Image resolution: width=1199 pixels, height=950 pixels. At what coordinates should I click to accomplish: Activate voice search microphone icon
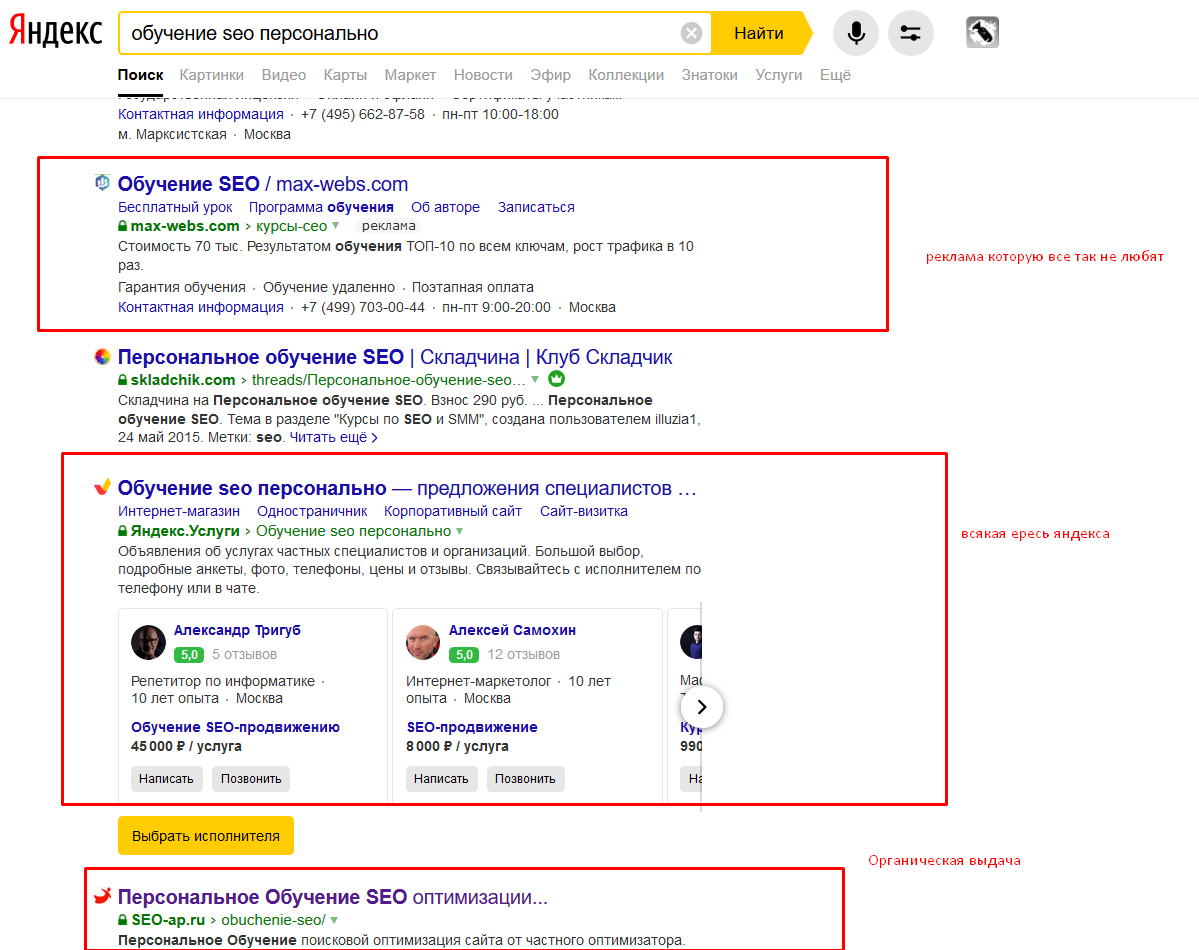[856, 33]
